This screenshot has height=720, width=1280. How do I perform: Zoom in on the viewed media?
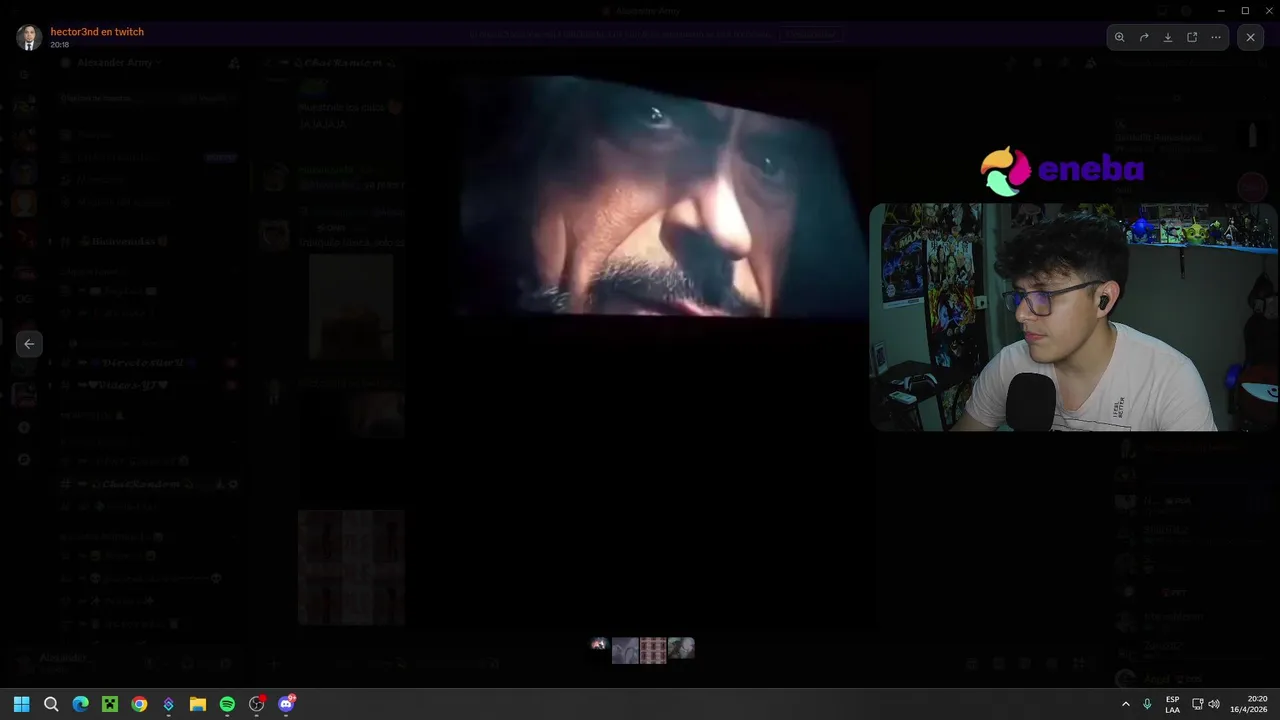[1120, 37]
